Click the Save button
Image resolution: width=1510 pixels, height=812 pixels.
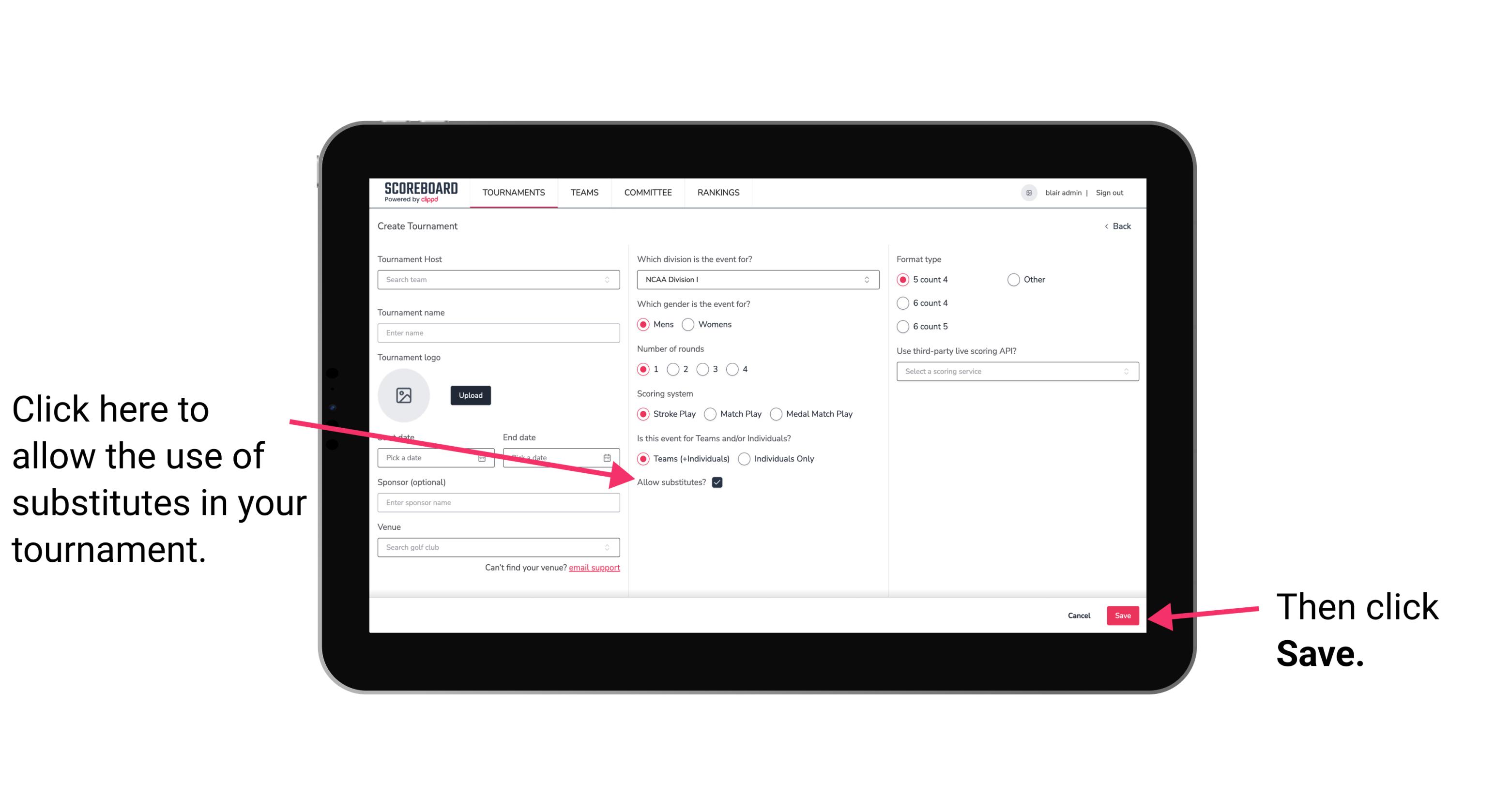click(1123, 614)
